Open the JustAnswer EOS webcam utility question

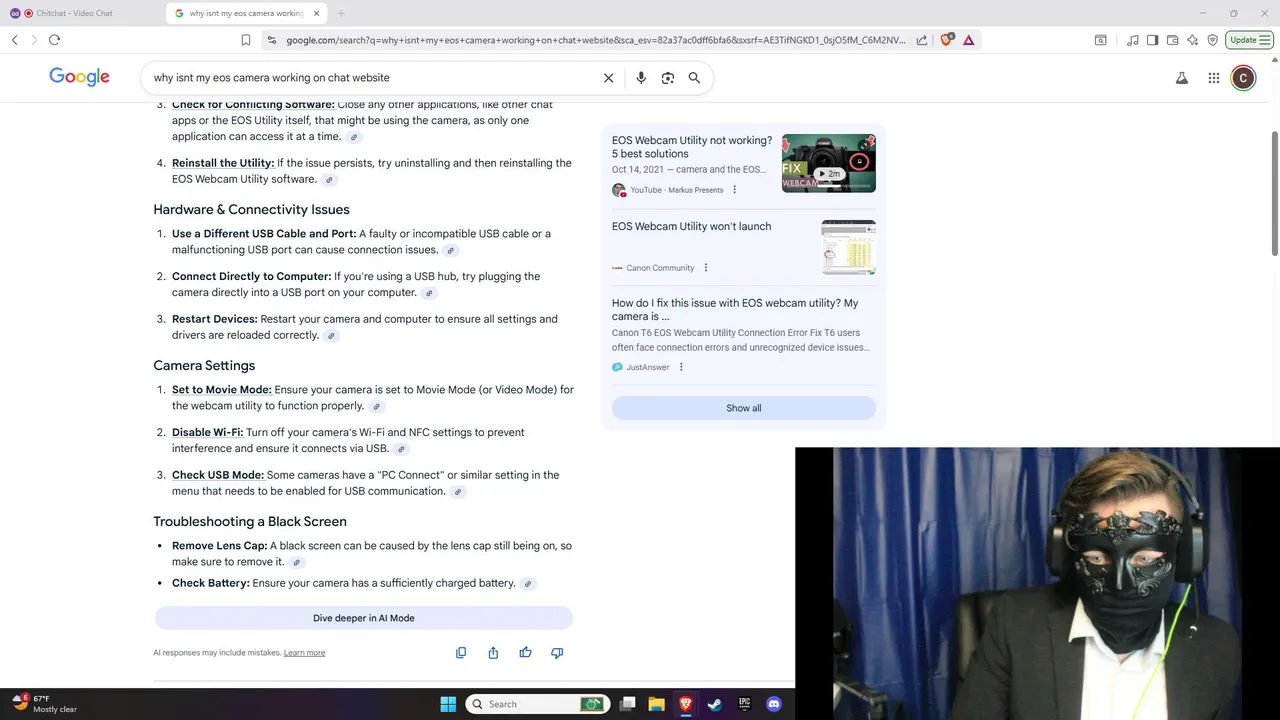click(735, 310)
